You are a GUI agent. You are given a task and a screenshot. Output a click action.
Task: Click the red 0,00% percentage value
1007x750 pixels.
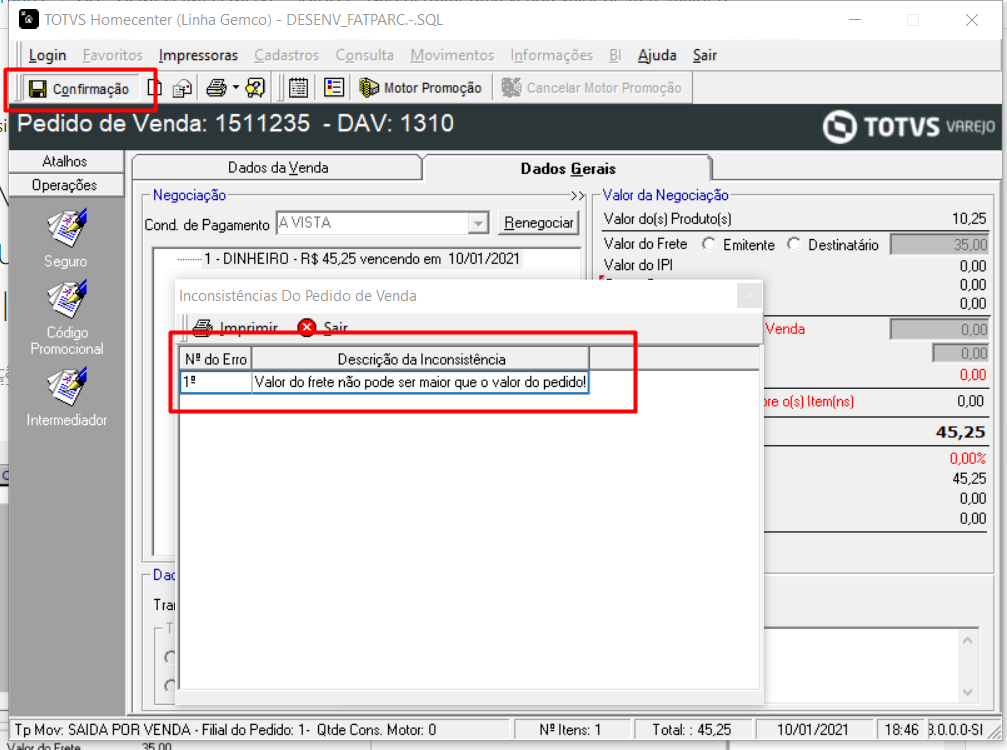968,458
